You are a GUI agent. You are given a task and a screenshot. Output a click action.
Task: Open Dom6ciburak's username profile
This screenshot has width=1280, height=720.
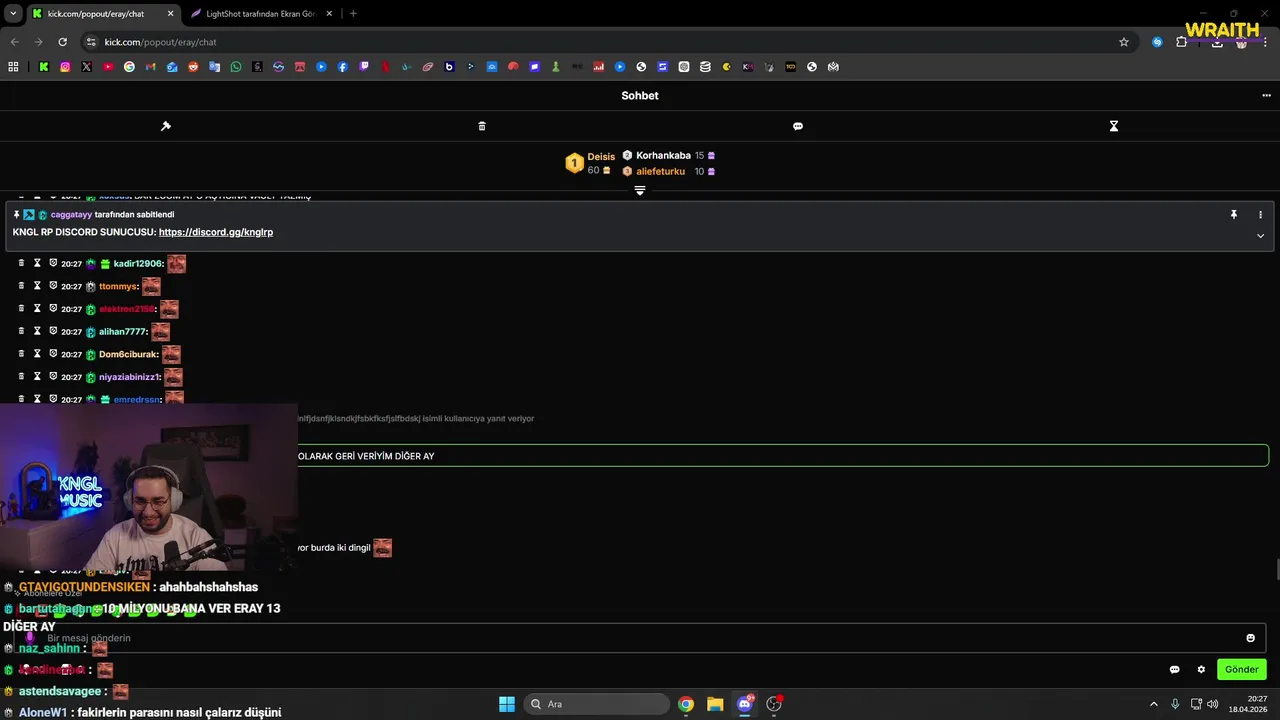(x=126, y=355)
